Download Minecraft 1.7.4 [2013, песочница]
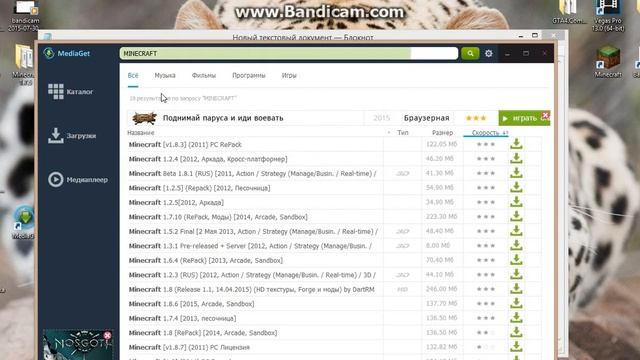 coord(516,318)
